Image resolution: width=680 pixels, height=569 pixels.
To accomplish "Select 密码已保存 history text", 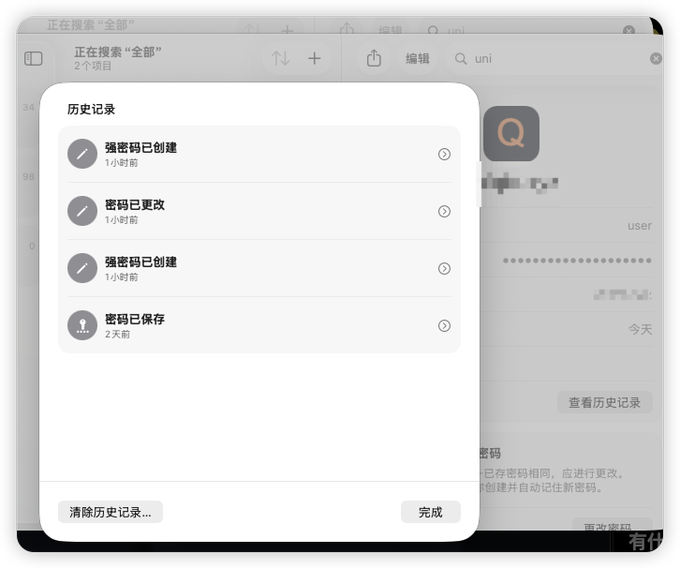I will pos(135,319).
